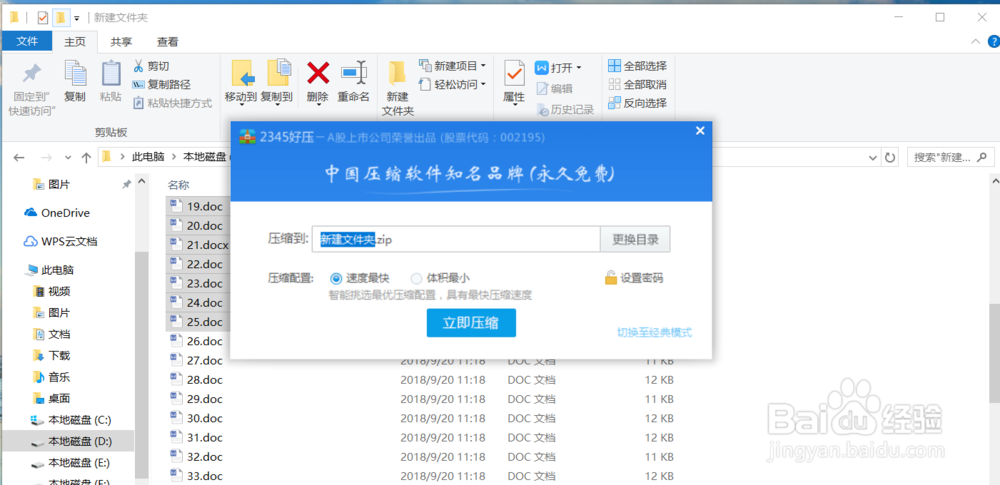Select 此电脑 in navigation pane
The width and height of the screenshot is (1000, 485).
tap(49, 270)
